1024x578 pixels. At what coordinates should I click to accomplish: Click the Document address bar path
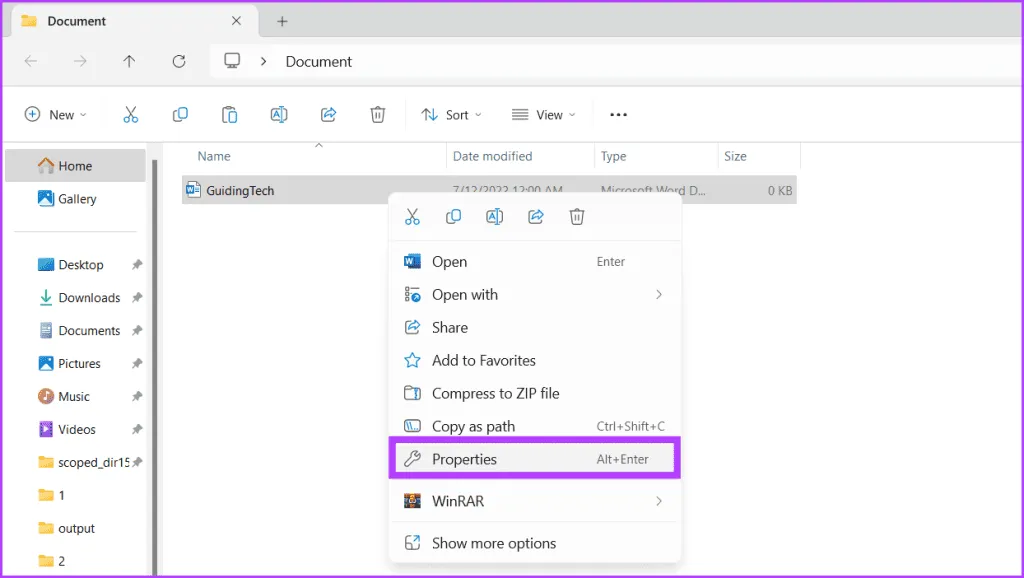(x=319, y=62)
